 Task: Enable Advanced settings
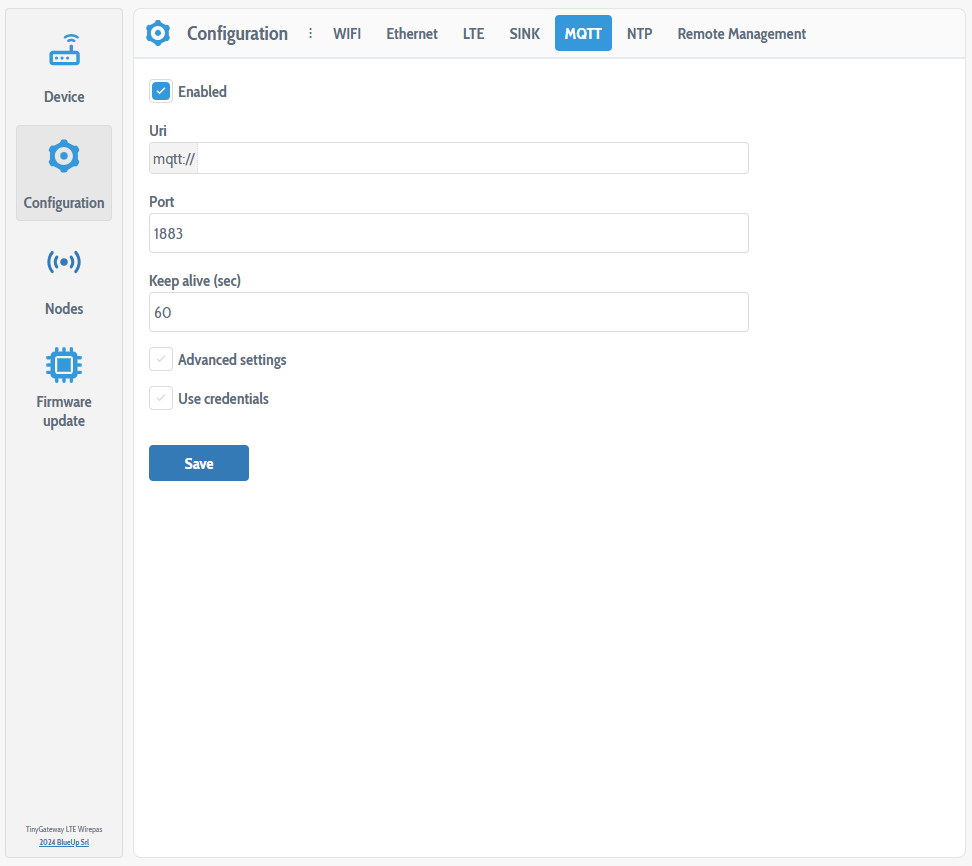(x=161, y=359)
